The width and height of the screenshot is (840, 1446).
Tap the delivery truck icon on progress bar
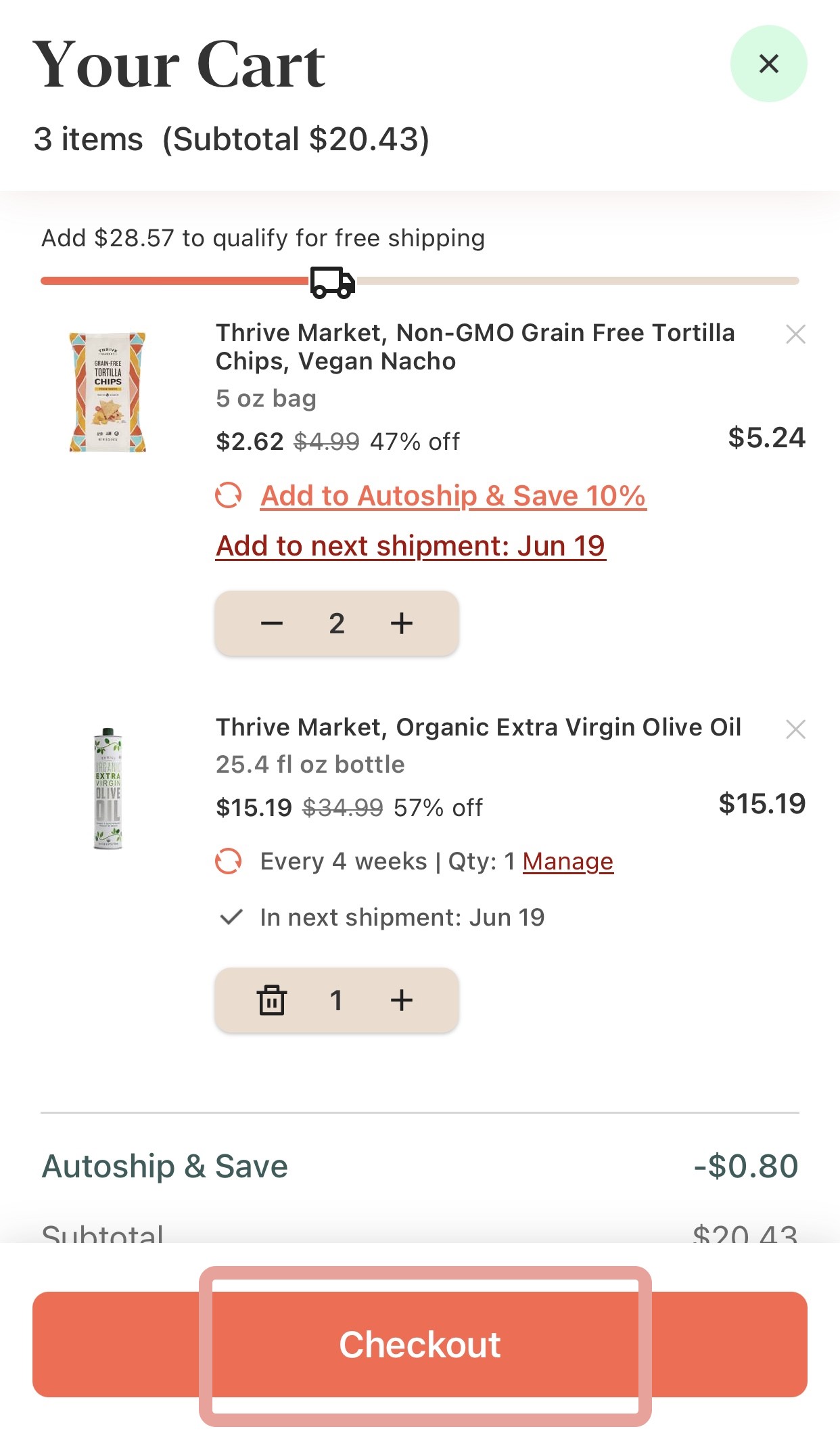click(x=332, y=282)
